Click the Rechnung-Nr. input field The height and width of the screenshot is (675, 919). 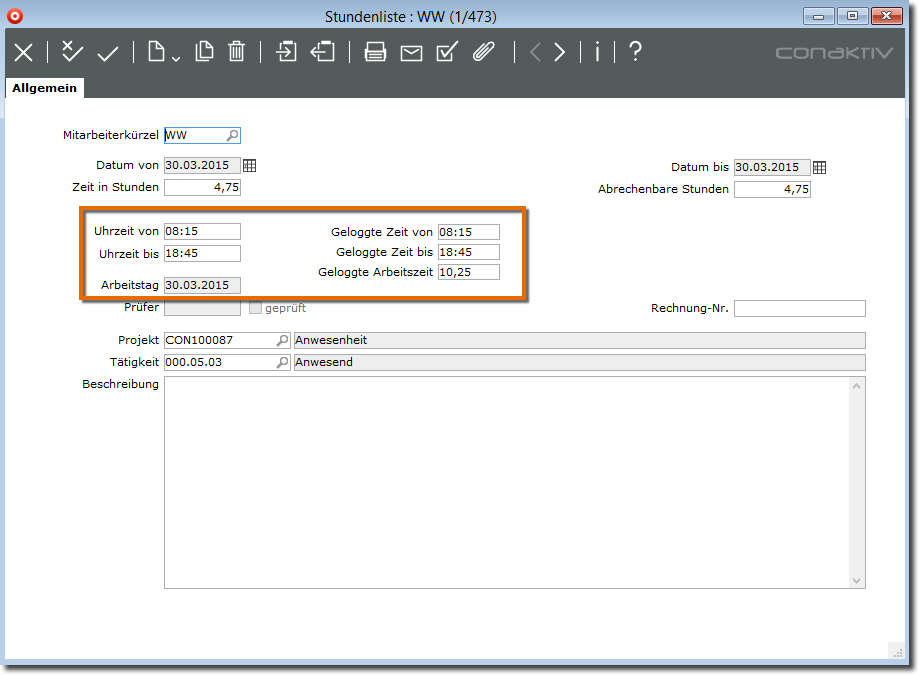799,308
